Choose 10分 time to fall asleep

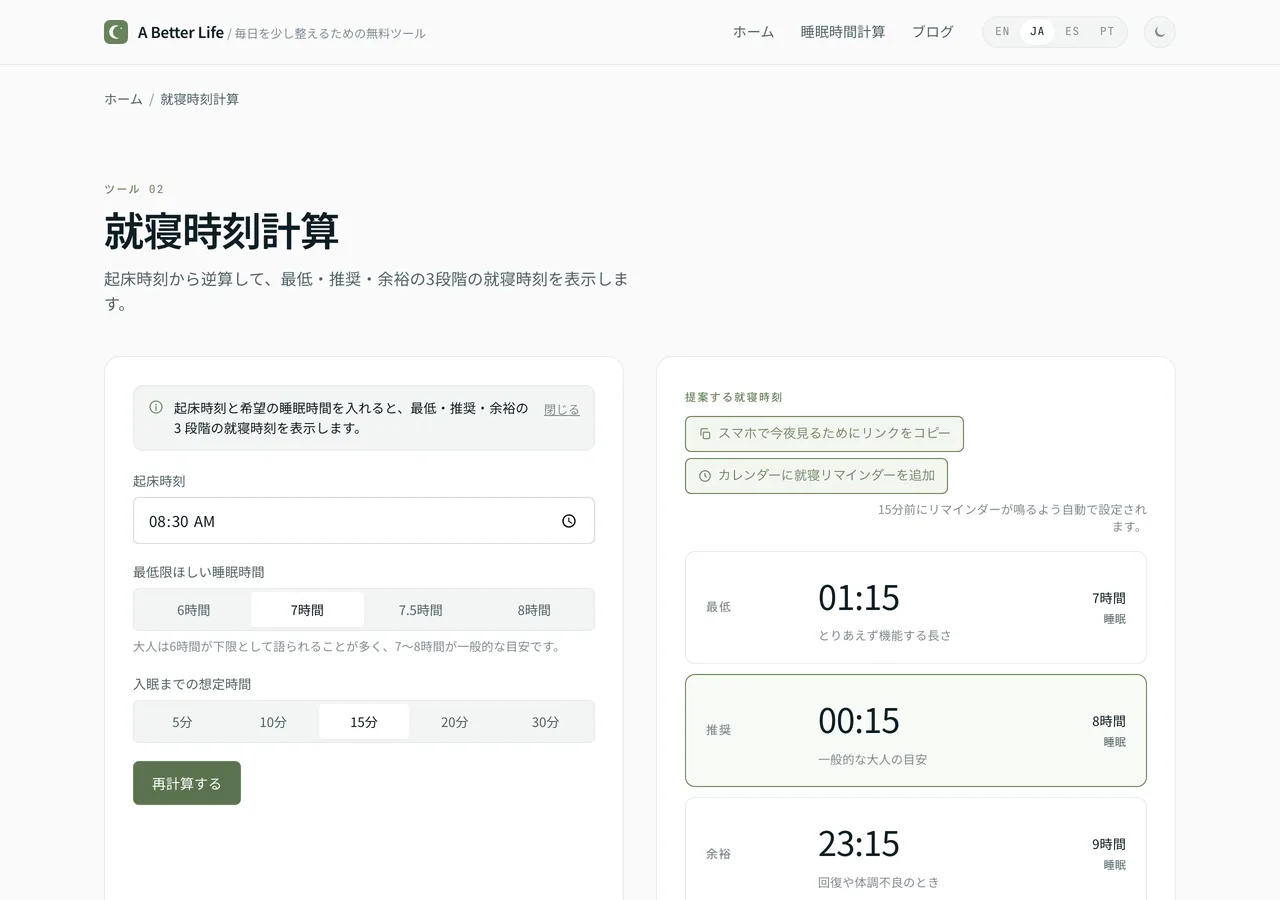coord(273,722)
